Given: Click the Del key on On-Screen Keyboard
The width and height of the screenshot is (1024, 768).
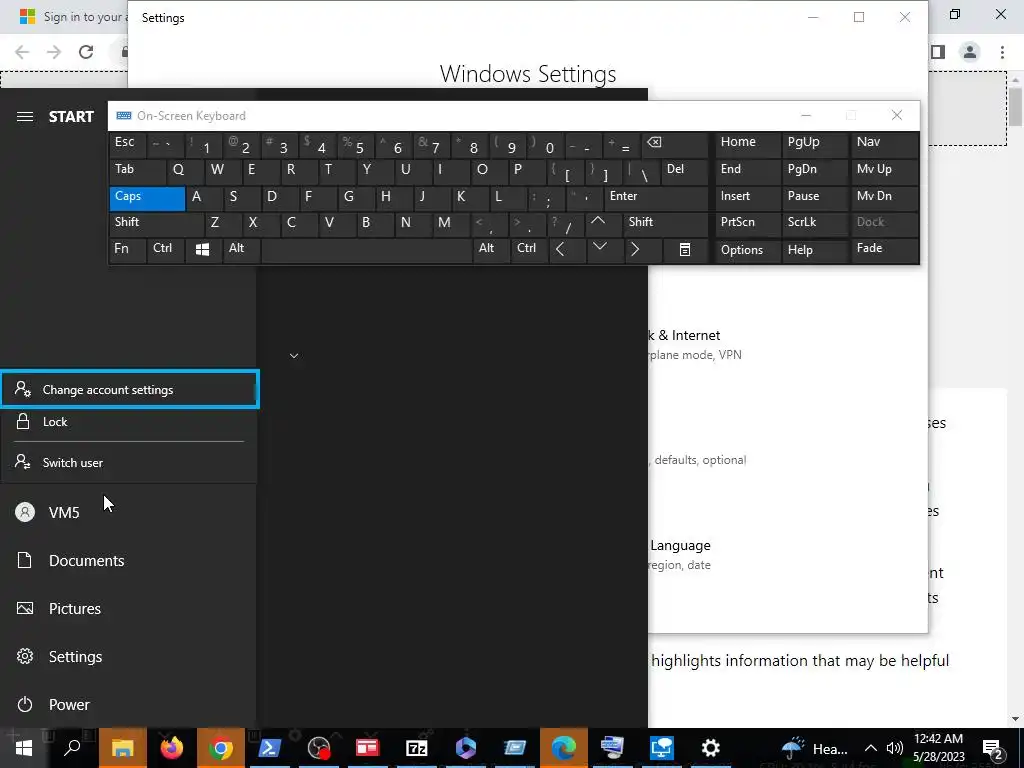Looking at the screenshot, I should [684, 172].
